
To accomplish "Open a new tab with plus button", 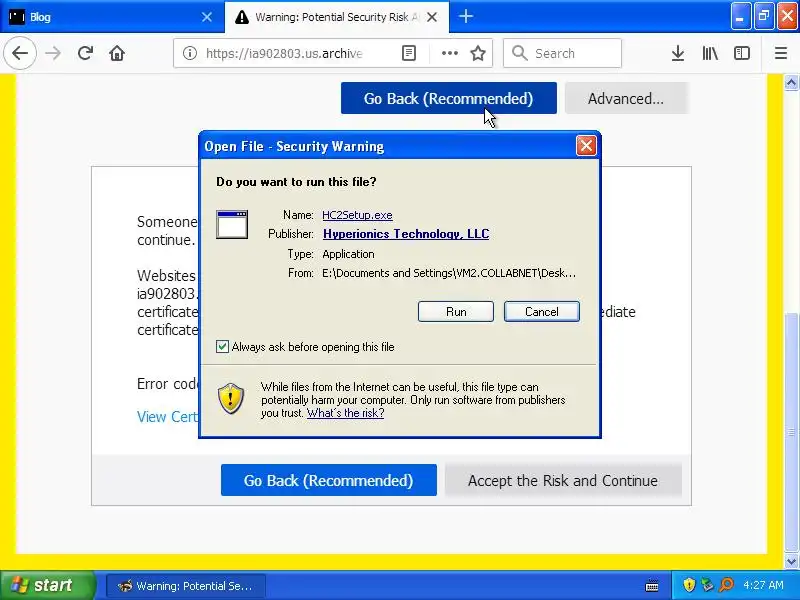I will (x=465, y=17).
